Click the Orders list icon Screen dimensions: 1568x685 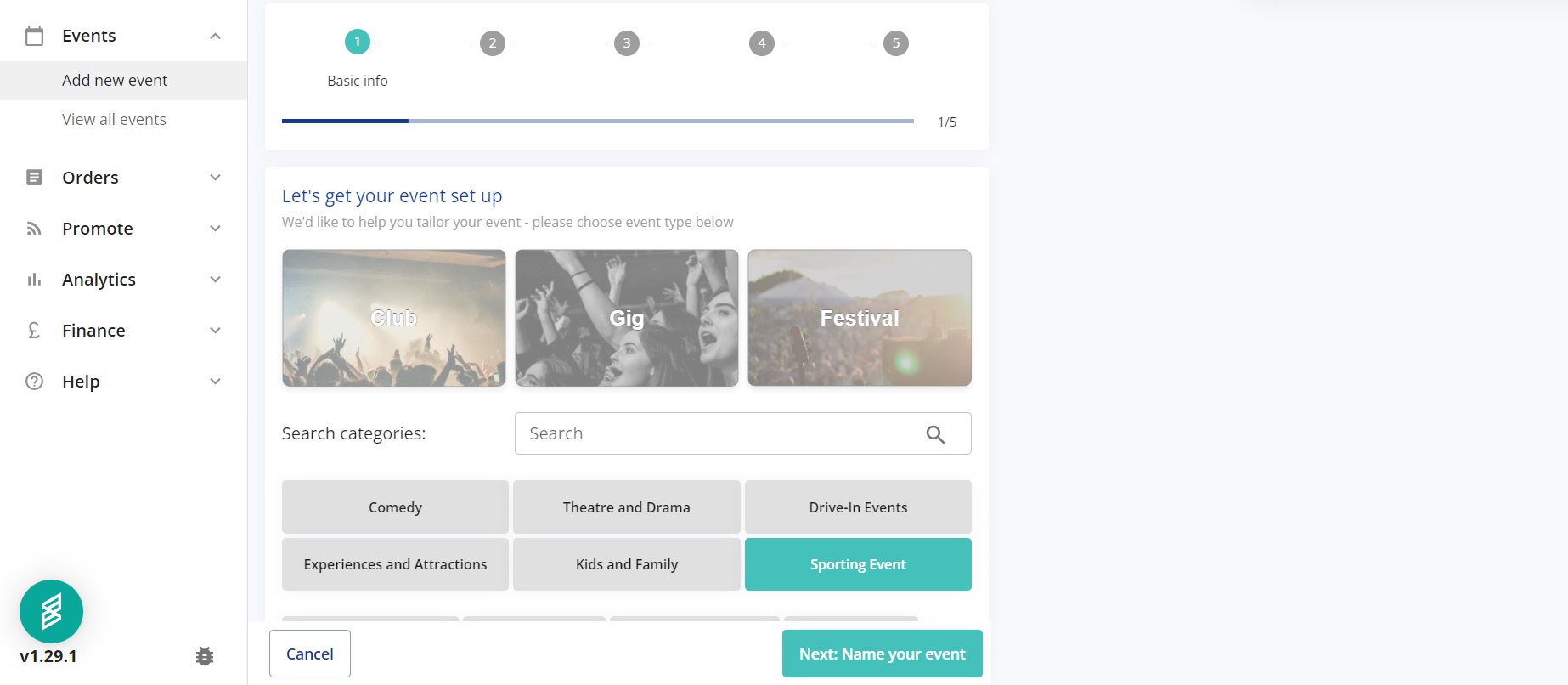pyautogui.click(x=34, y=178)
